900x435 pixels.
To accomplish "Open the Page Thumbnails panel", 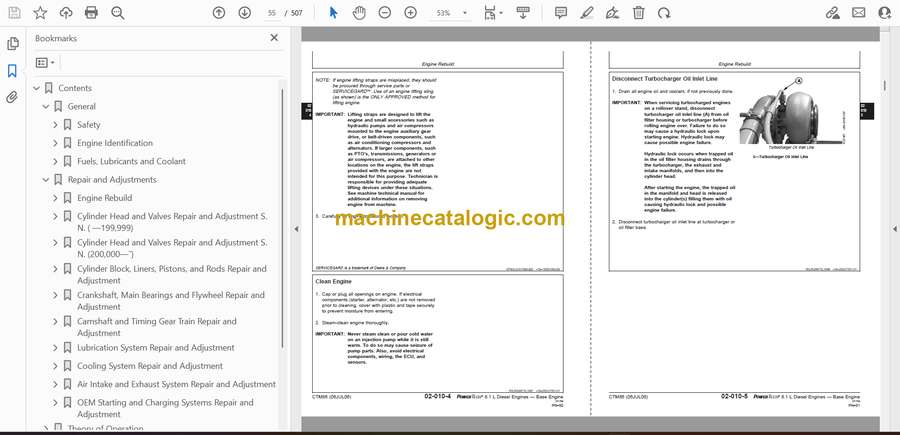I will [x=12, y=44].
